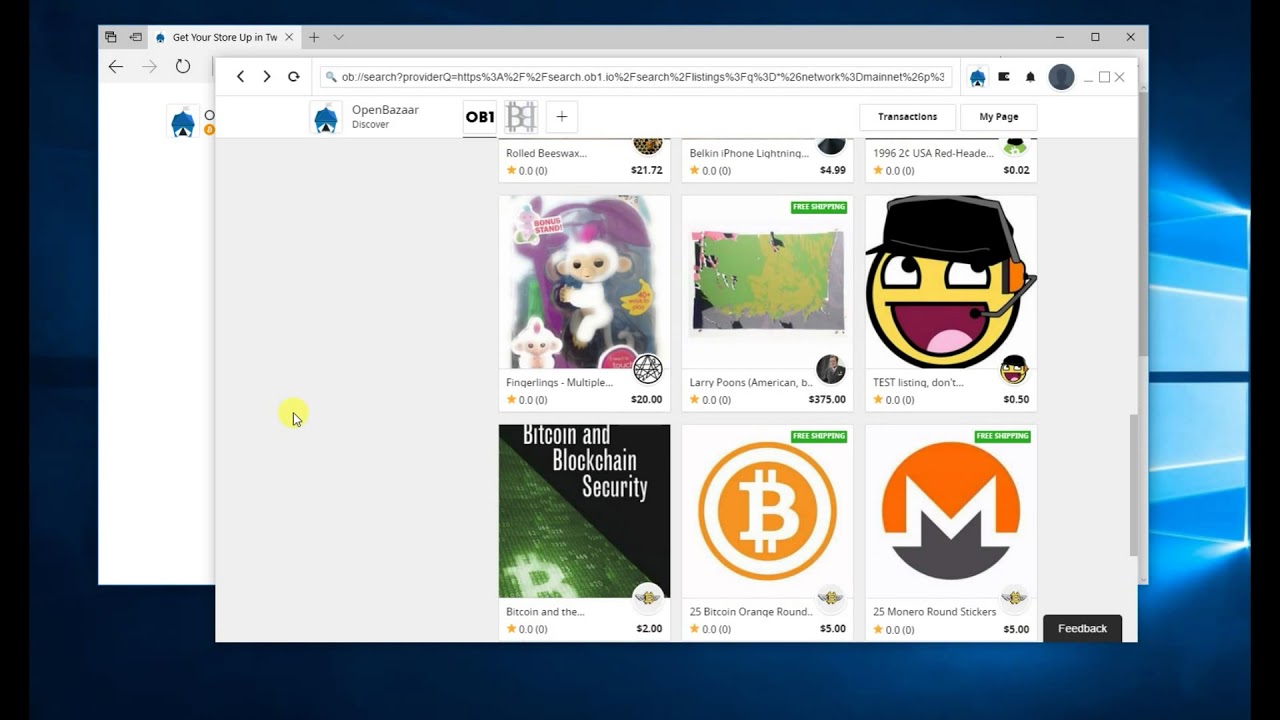Click the 'Fingerlings - Multiple...' title
The height and width of the screenshot is (720, 1280).
559,382
